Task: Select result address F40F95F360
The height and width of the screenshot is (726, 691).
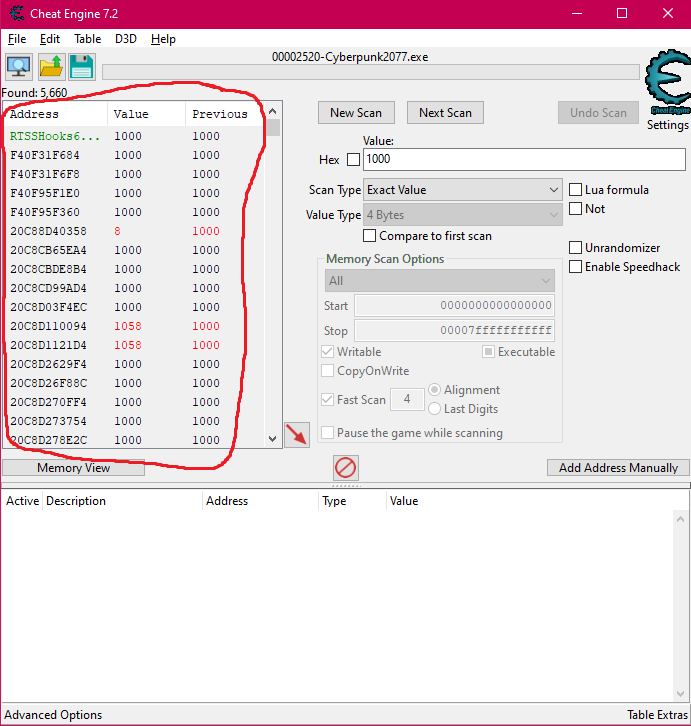Action: coord(134,212)
